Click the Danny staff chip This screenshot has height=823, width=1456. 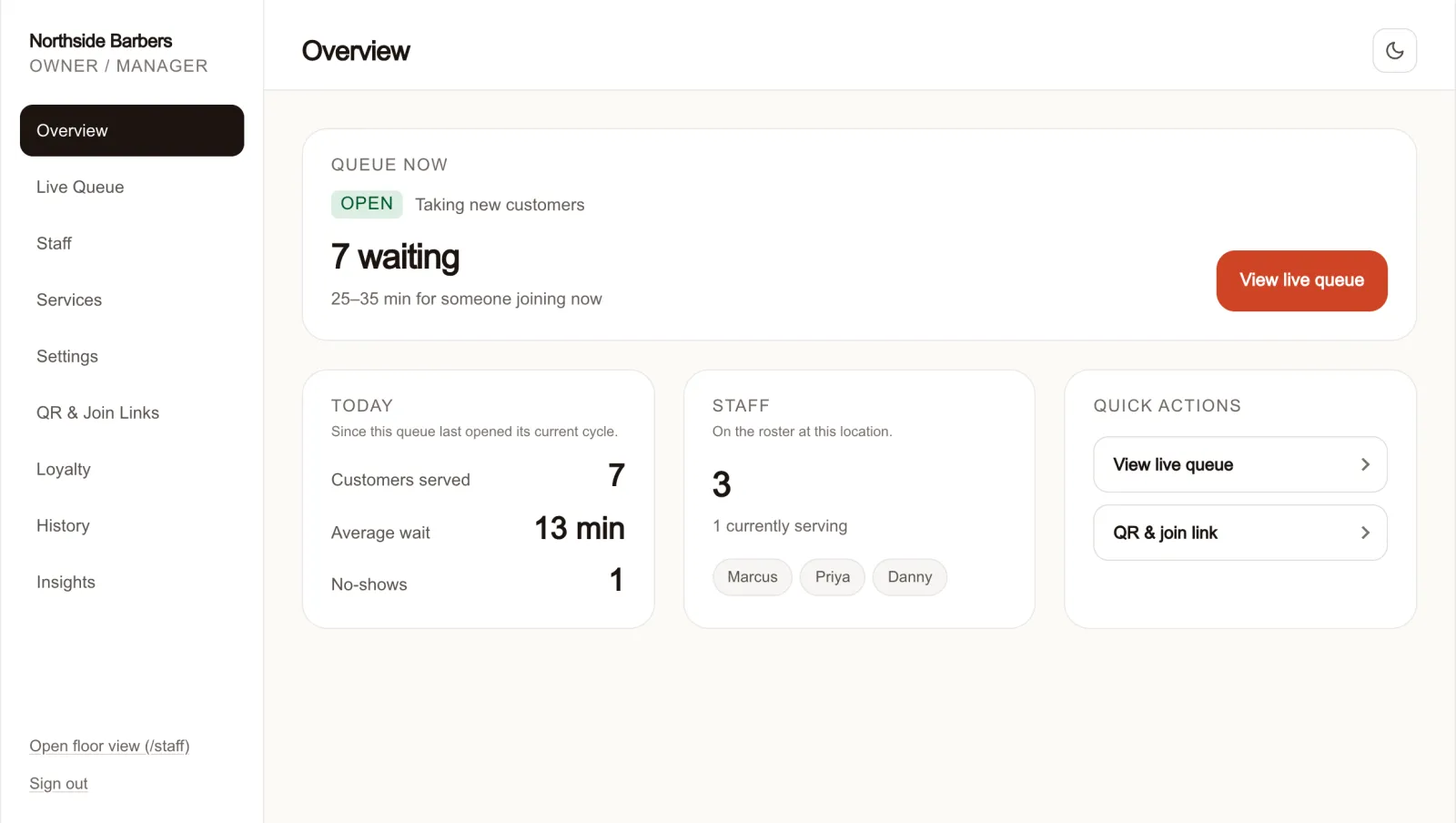[x=910, y=577]
